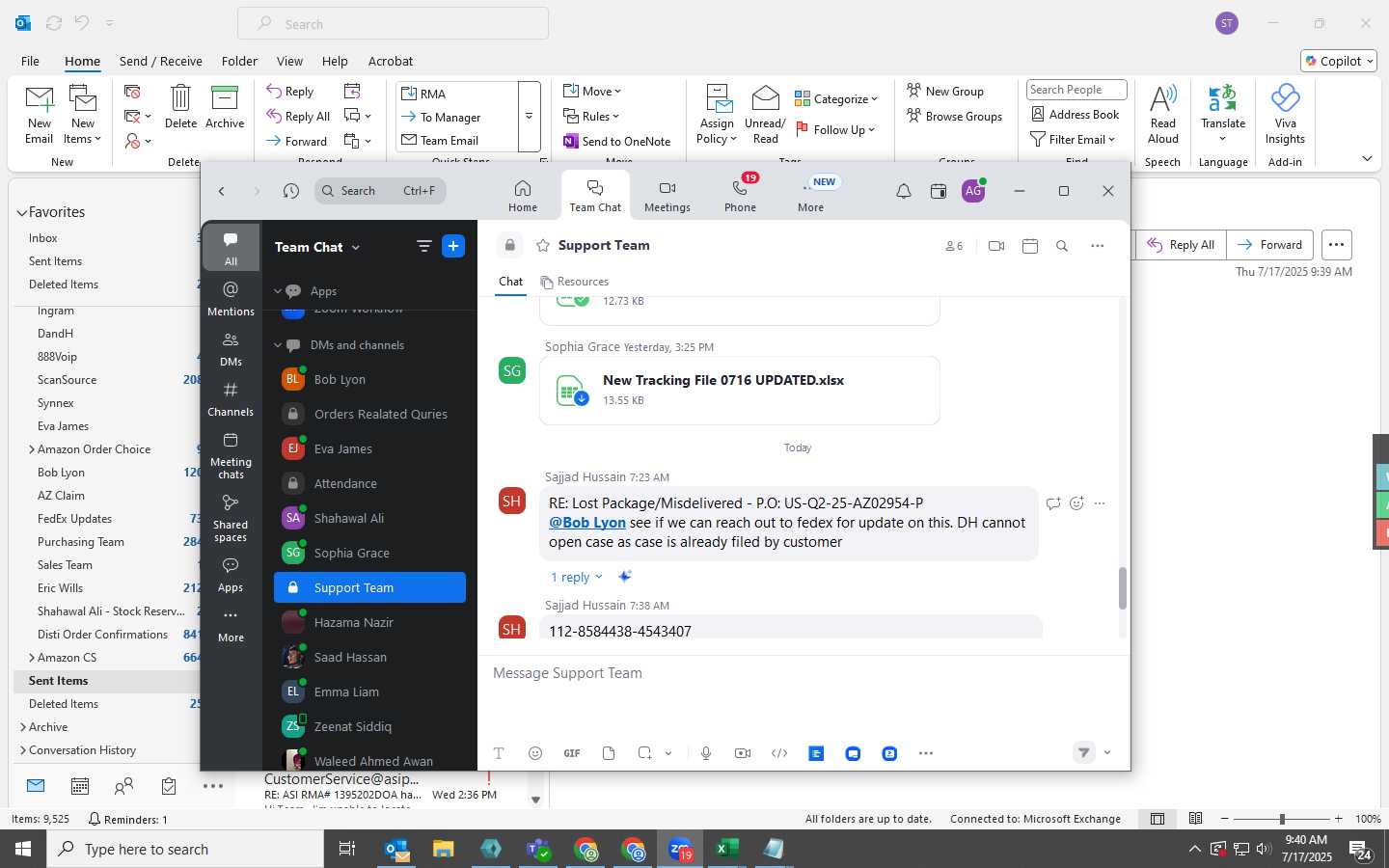
Task: Open Meeting chats in Zoom sidebar
Action: pos(231,455)
